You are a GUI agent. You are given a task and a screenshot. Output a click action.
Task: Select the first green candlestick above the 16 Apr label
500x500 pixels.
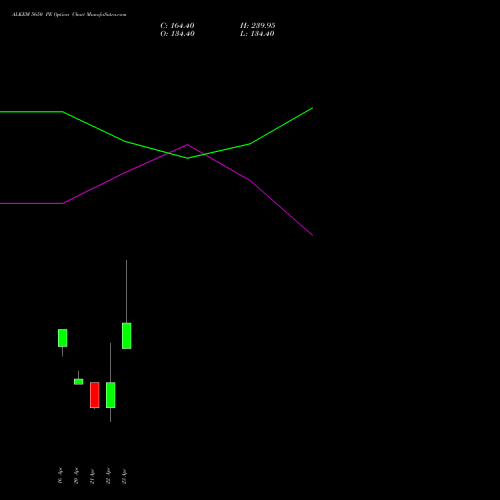tap(62, 338)
